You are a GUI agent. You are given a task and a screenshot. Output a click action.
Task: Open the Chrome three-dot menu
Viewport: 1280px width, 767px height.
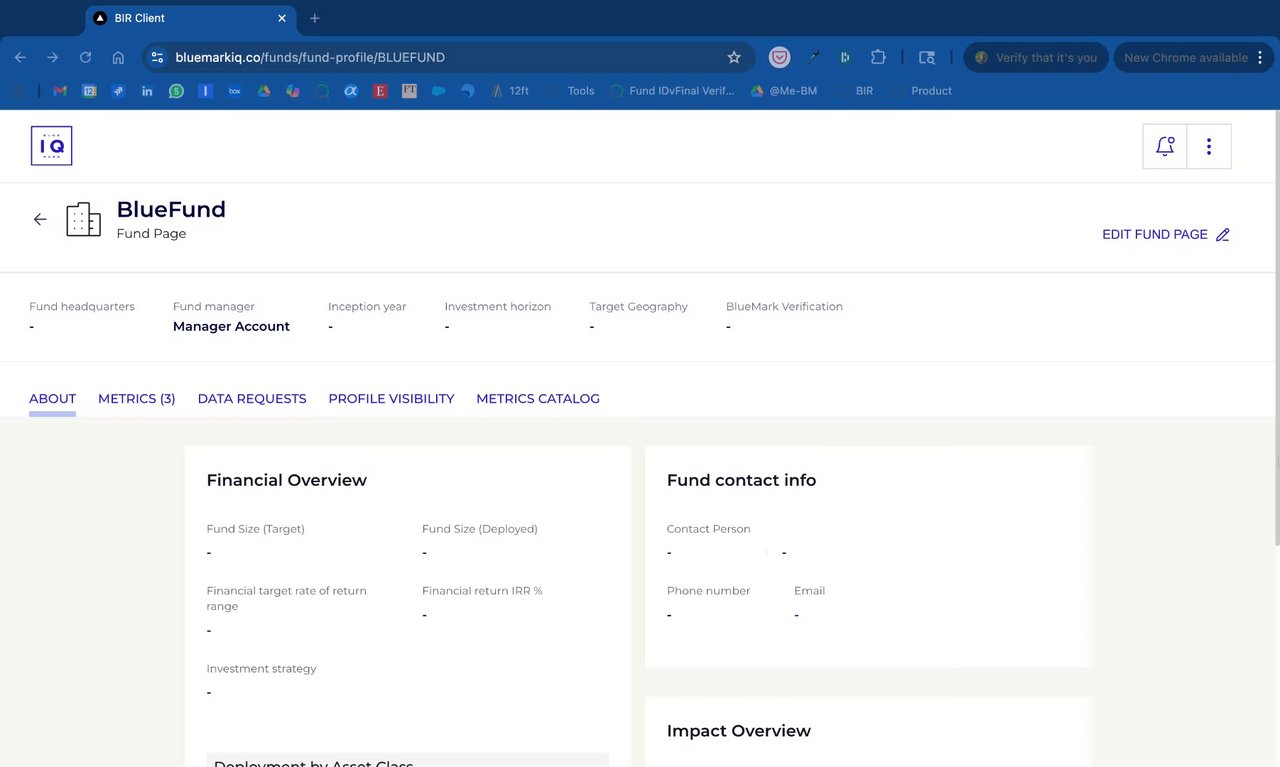[1260, 57]
